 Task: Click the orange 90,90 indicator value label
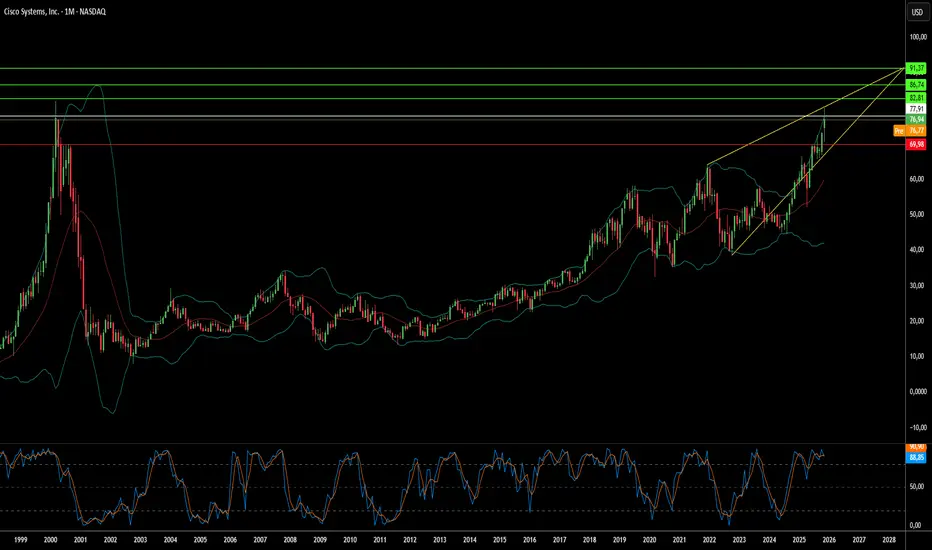916,446
